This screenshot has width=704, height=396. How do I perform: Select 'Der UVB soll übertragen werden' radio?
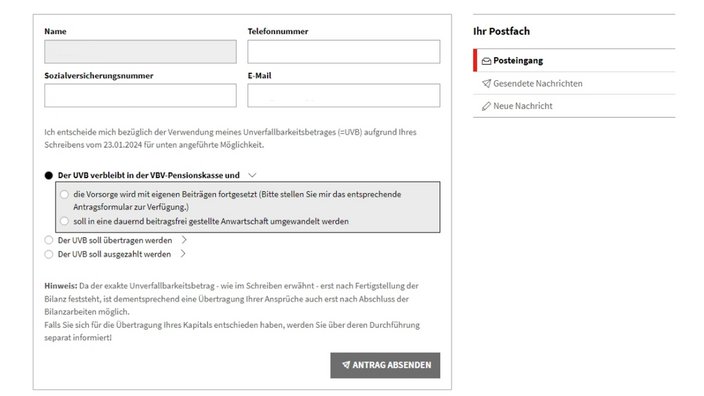48,240
